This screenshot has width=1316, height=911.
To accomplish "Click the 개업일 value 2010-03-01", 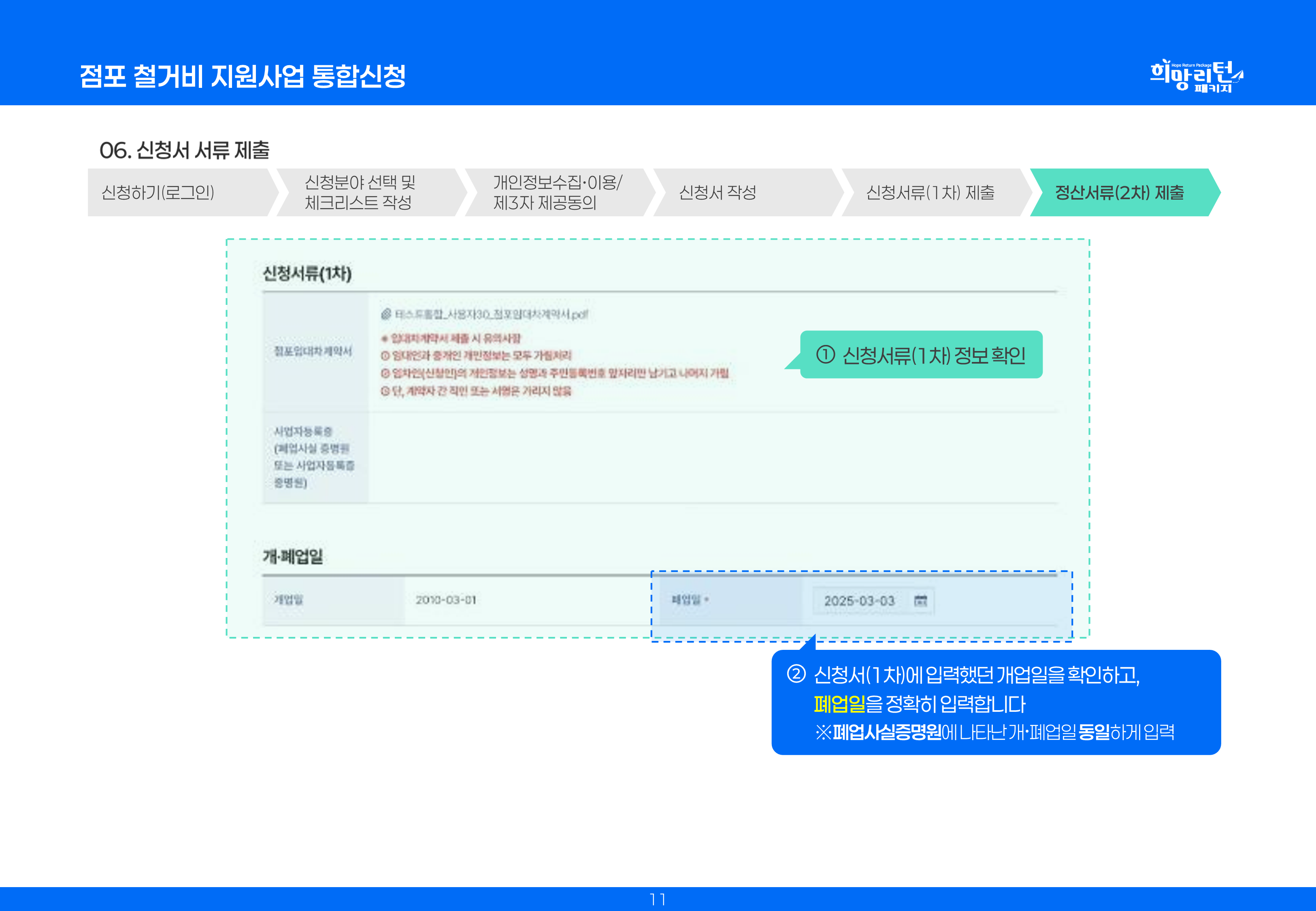I will (x=446, y=600).
